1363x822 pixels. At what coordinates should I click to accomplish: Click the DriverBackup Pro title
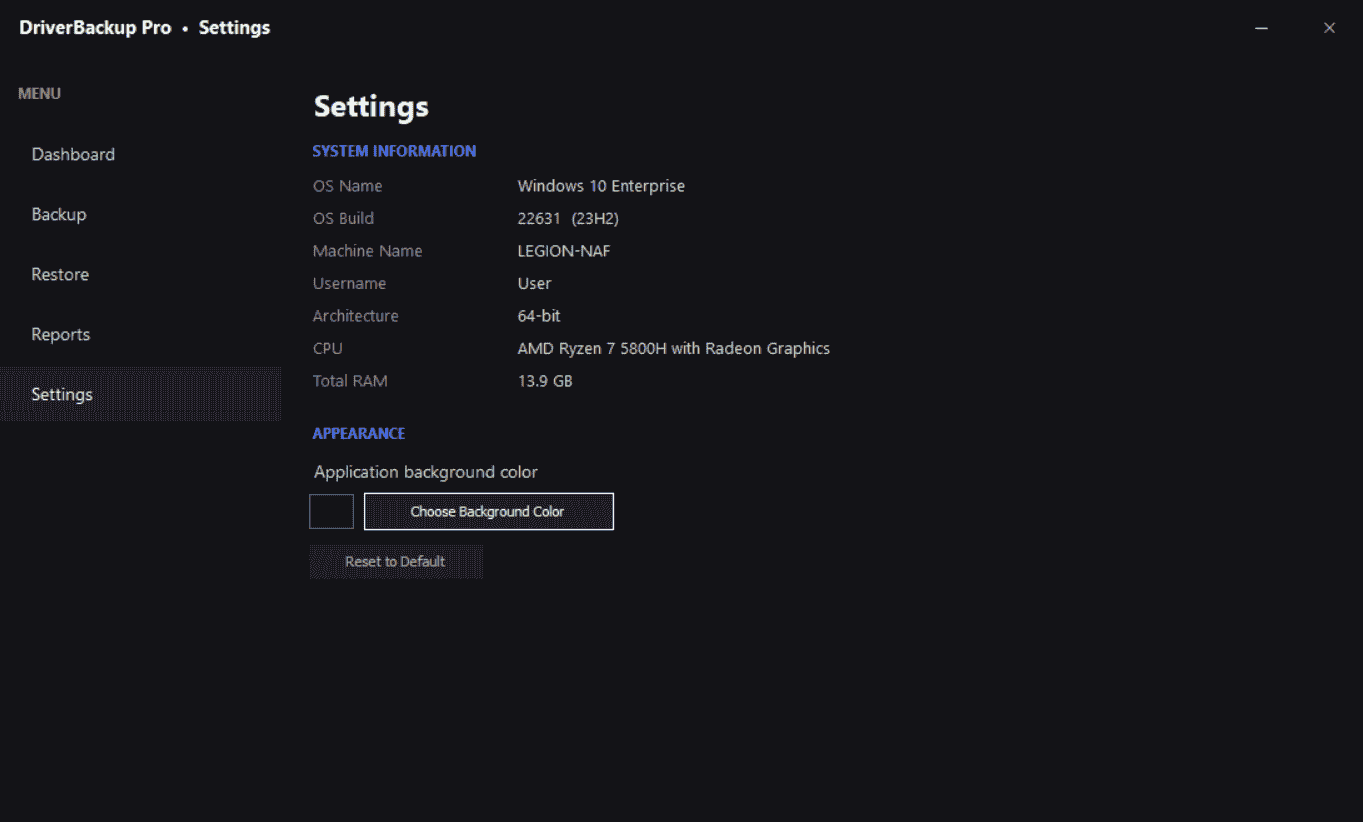coord(95,27)
